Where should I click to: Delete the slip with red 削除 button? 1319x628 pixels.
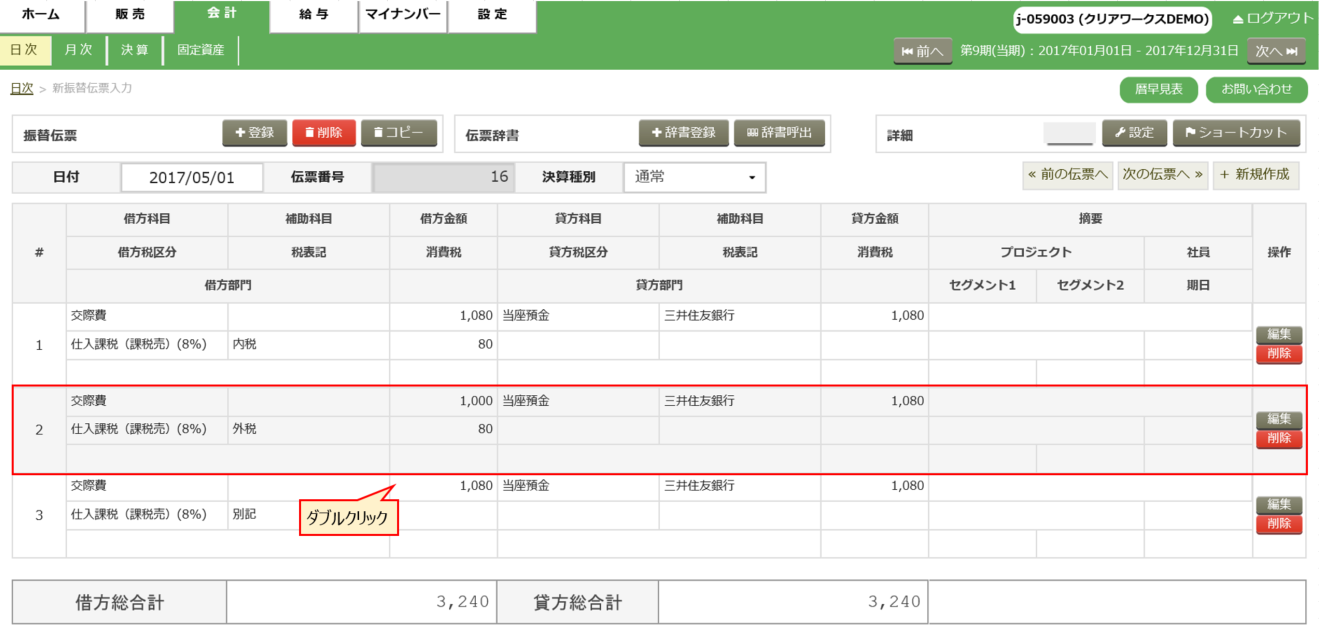pyautogui.click(x=324, y=133)
